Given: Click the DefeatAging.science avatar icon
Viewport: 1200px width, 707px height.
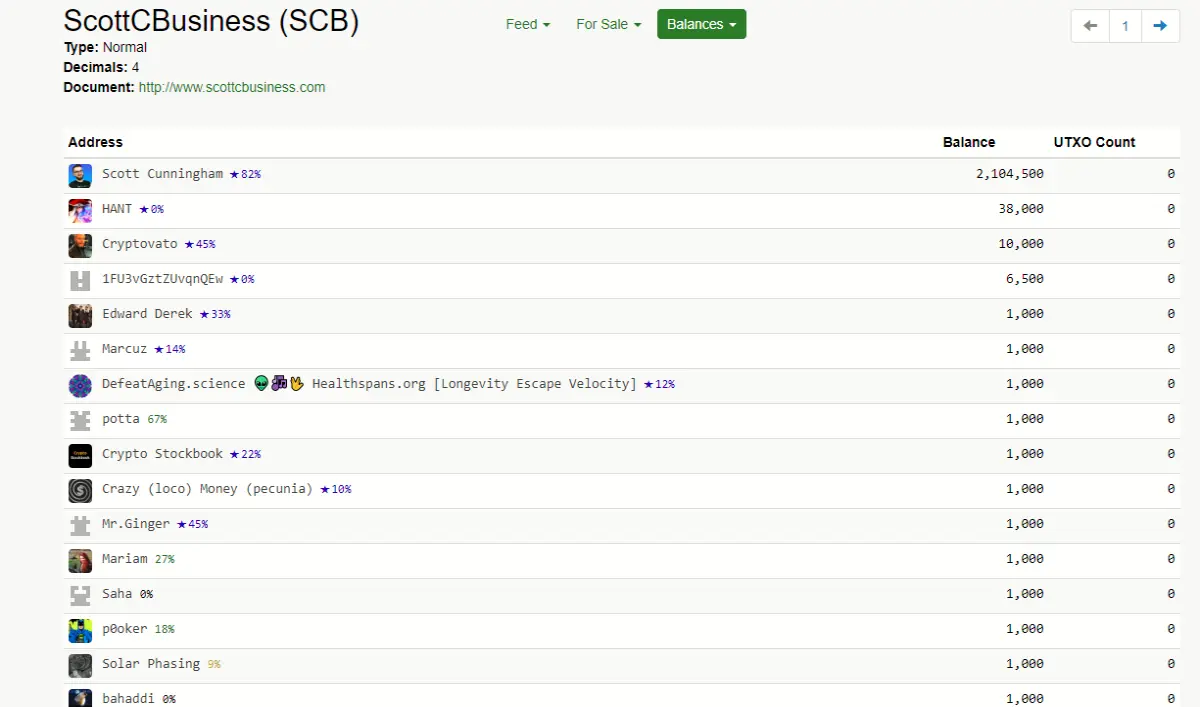Looking at the screenshot, I should [x=80, y=386].
